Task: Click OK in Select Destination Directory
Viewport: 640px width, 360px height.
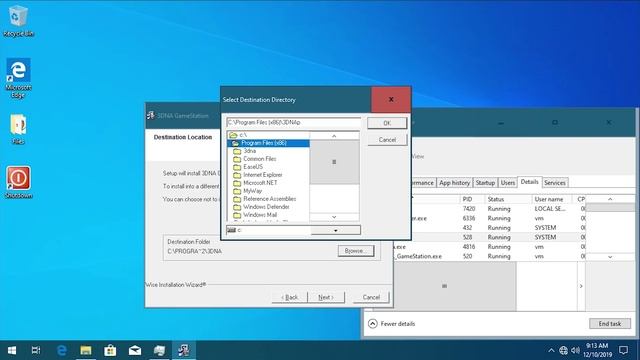Action: (x=387, y=123)
